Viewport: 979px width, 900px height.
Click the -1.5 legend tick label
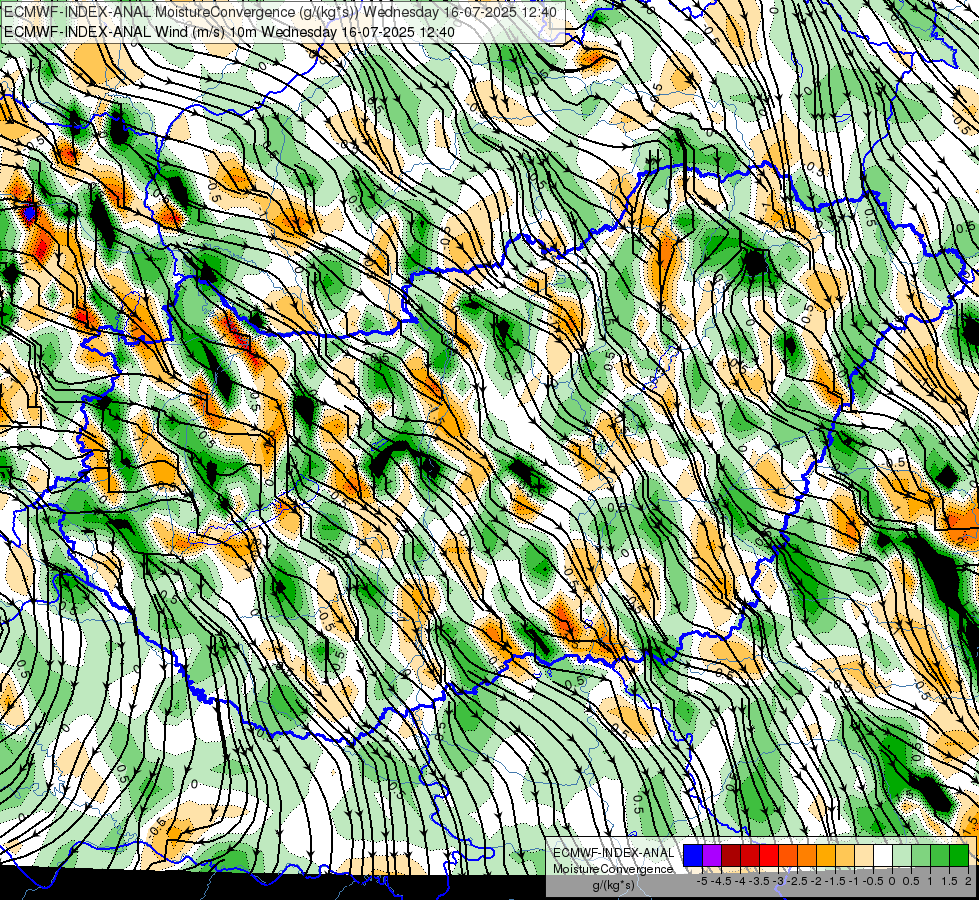pyautogui.click(x=837, y=881)
